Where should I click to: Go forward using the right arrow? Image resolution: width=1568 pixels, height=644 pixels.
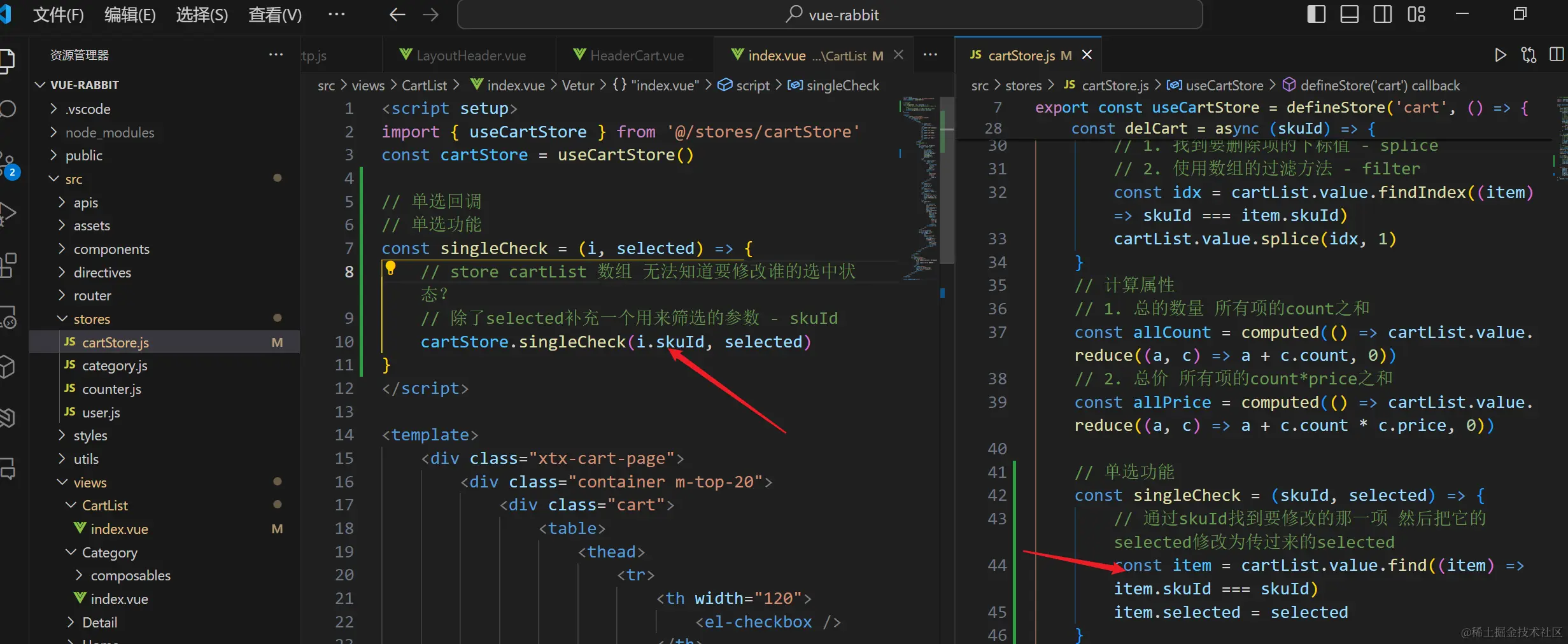(x=431, y=15)
